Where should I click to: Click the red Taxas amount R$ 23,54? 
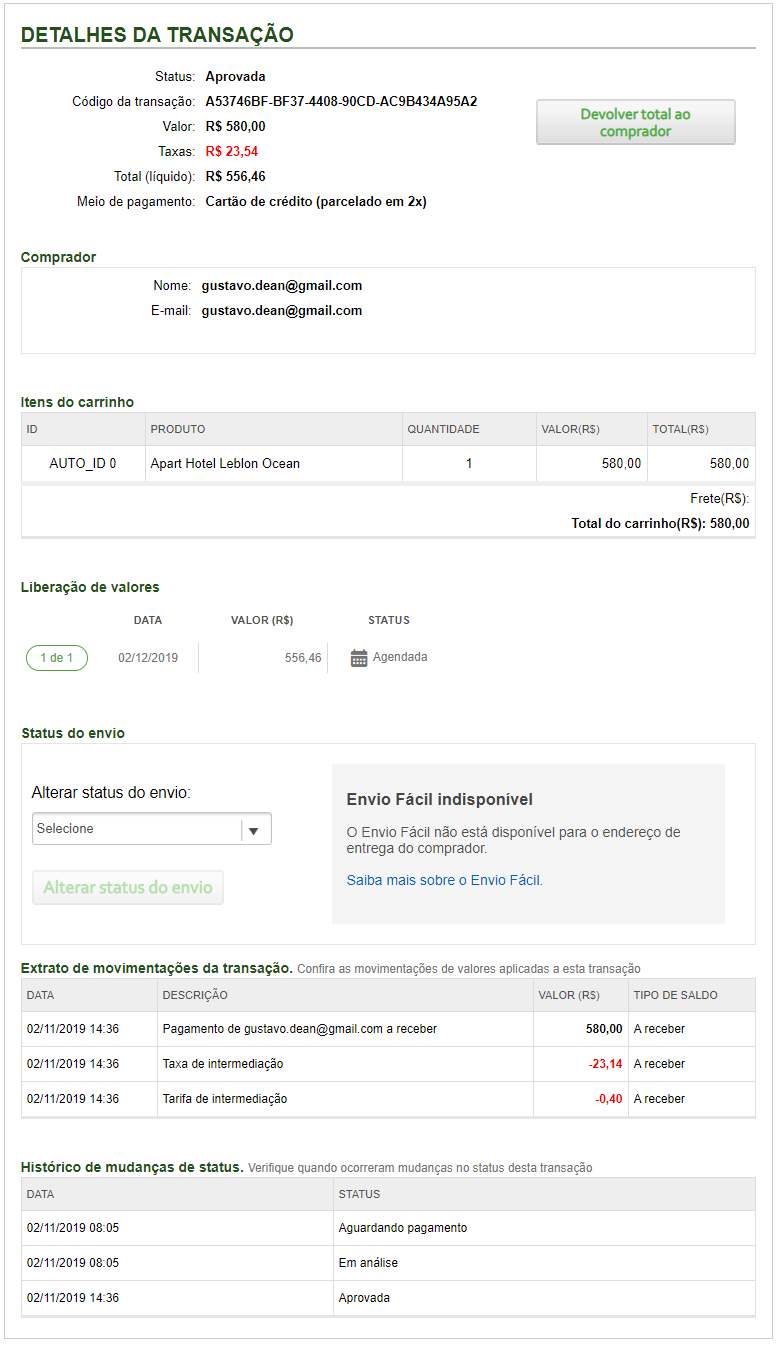(x=232, y=152)
